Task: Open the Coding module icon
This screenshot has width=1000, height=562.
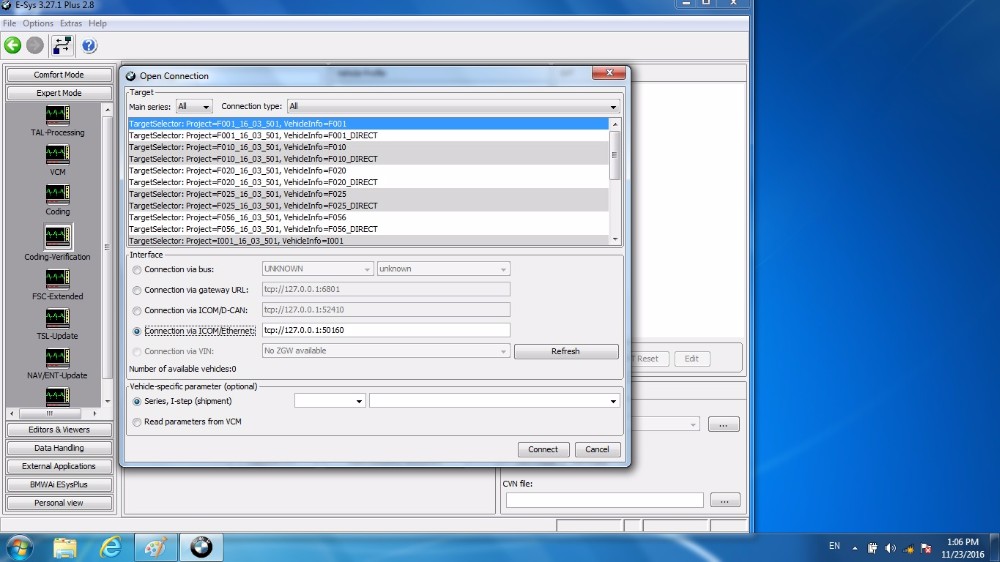Action: [58, 193]
